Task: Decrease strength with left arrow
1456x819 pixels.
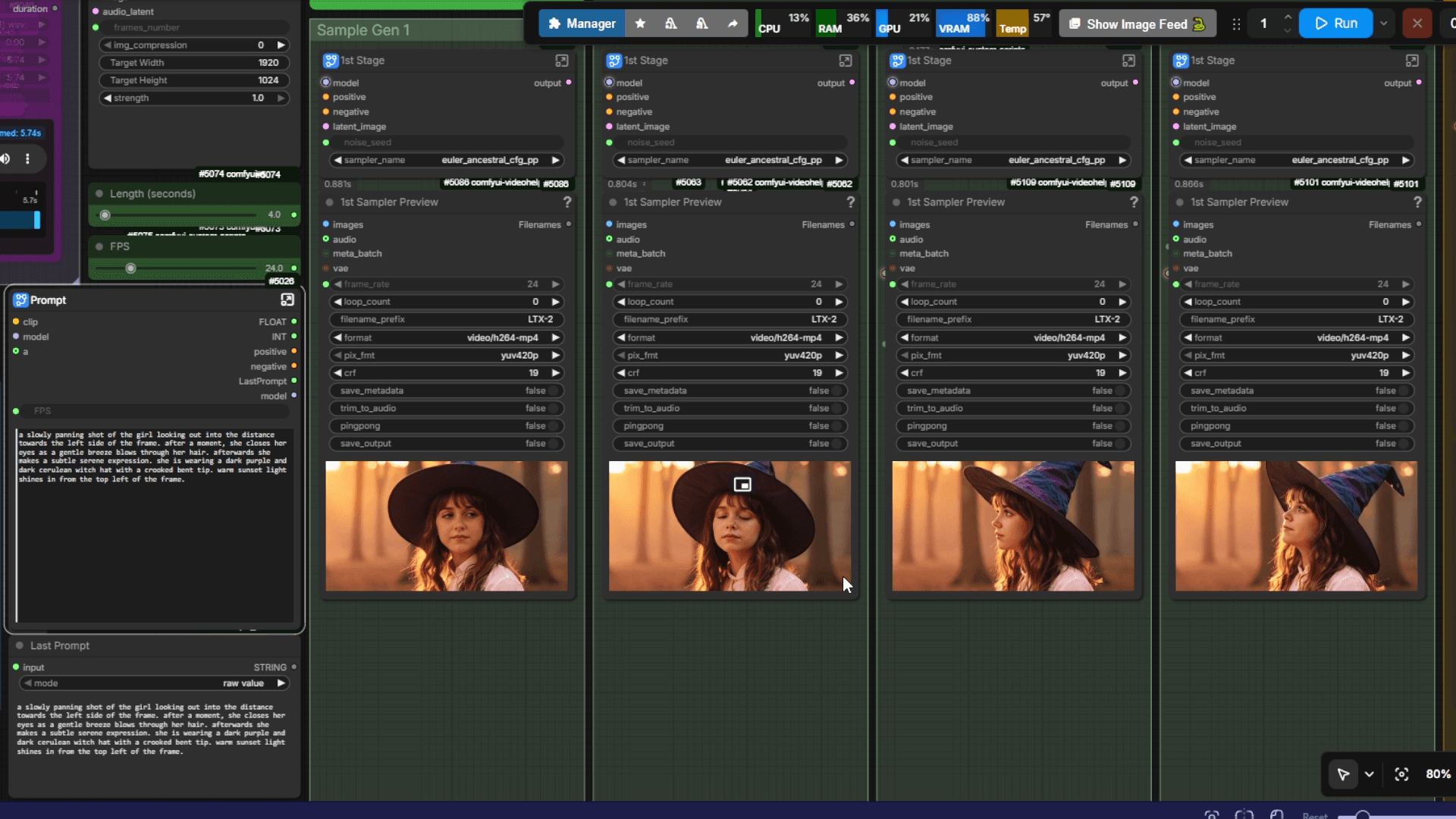Action: [108, 98]
